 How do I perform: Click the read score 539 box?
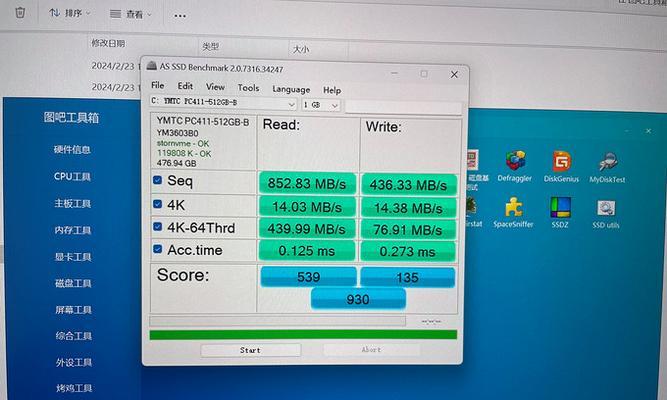[x=308, y=277]
